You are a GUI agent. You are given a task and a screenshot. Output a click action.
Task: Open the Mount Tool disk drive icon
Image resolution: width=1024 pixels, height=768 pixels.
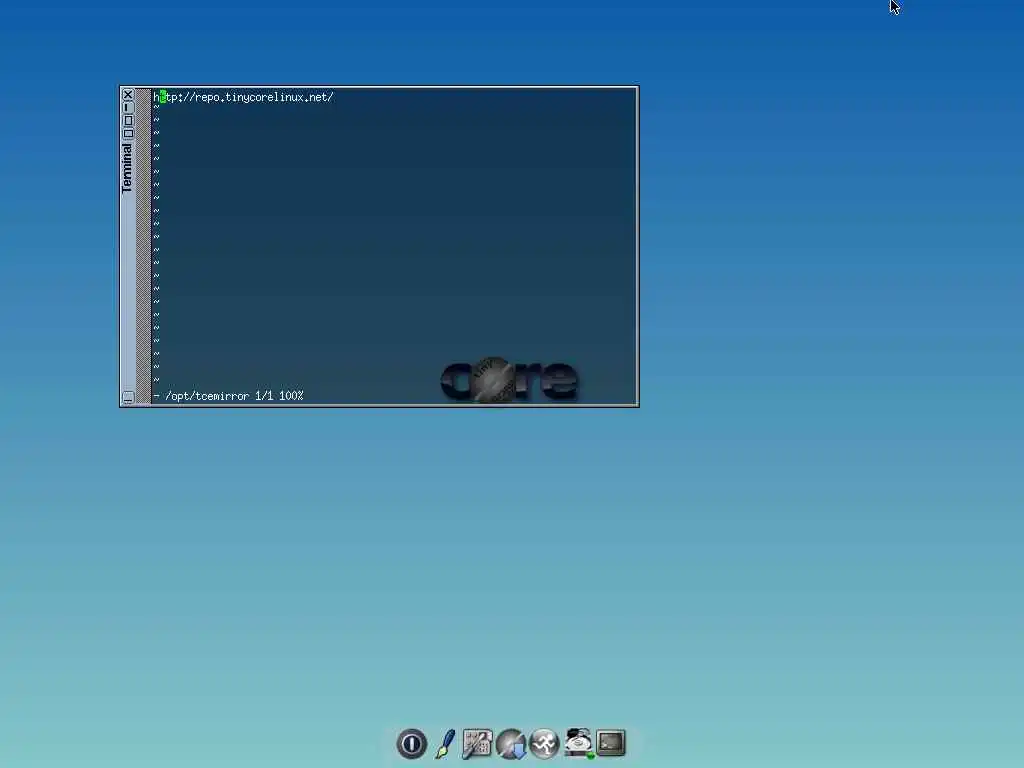[578, 743]
